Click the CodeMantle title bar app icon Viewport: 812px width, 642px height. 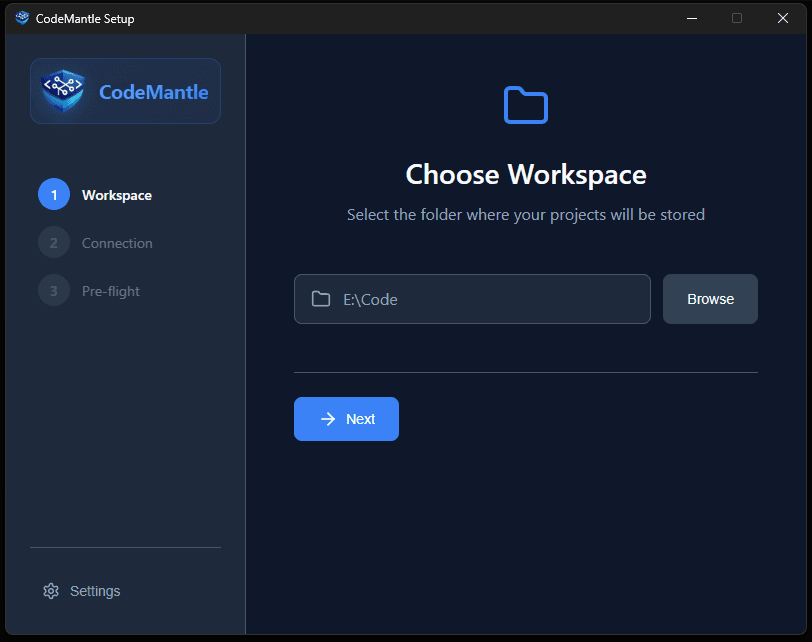click(22, 18)
